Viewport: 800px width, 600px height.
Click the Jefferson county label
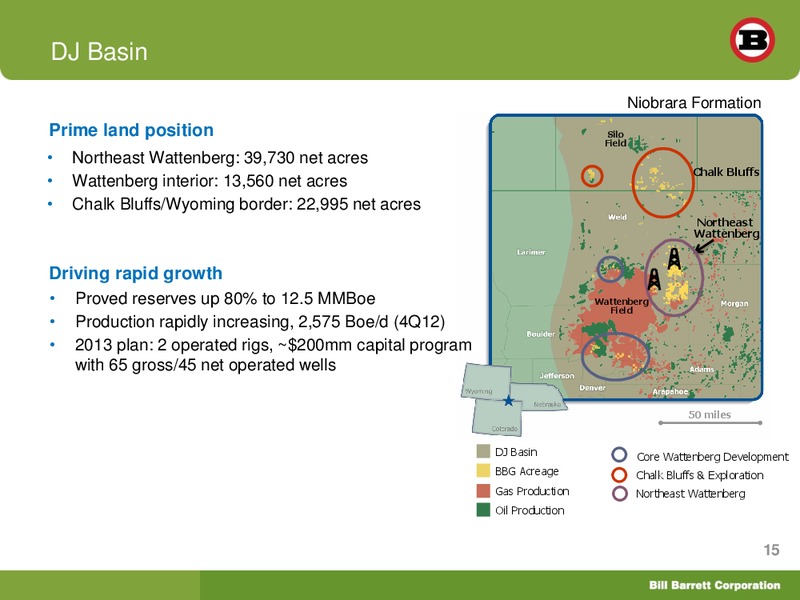click(557, 376)
